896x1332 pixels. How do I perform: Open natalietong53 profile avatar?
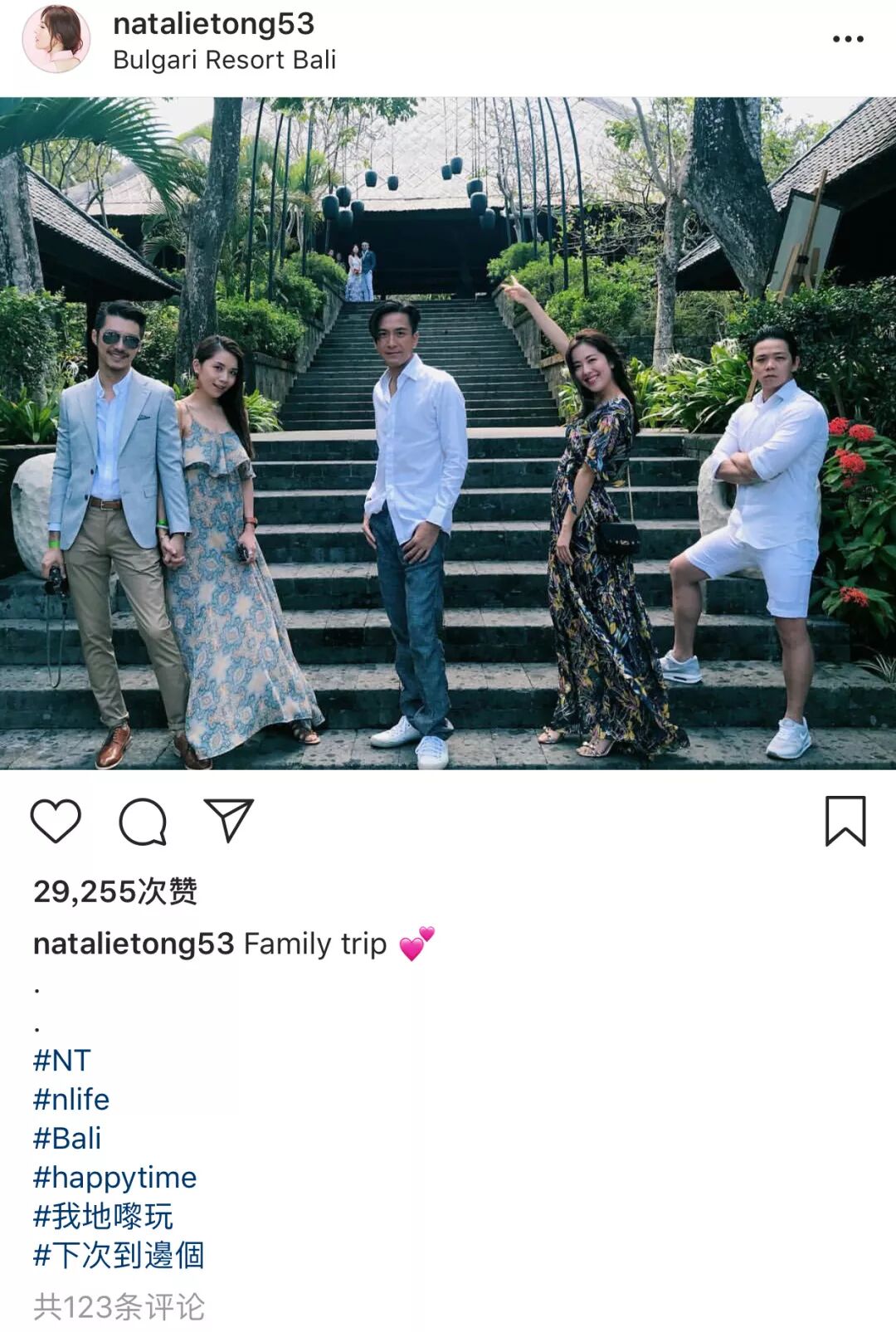[56, 38]
